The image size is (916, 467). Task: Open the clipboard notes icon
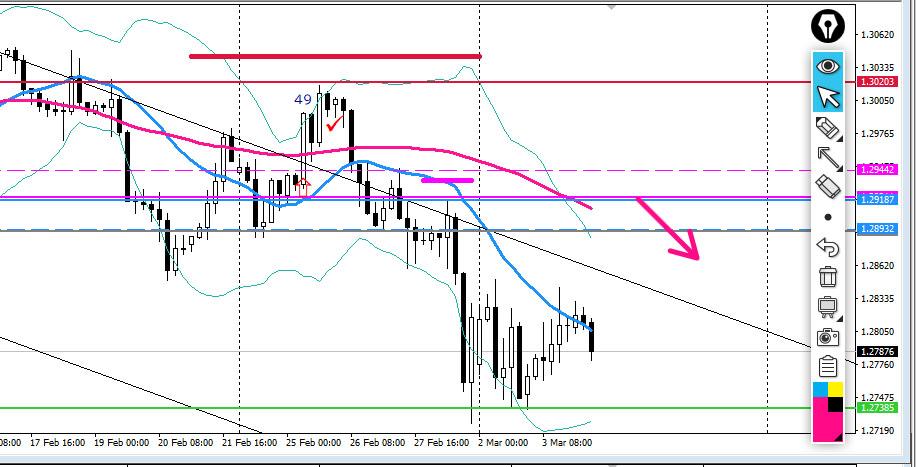tap(828, 366)
